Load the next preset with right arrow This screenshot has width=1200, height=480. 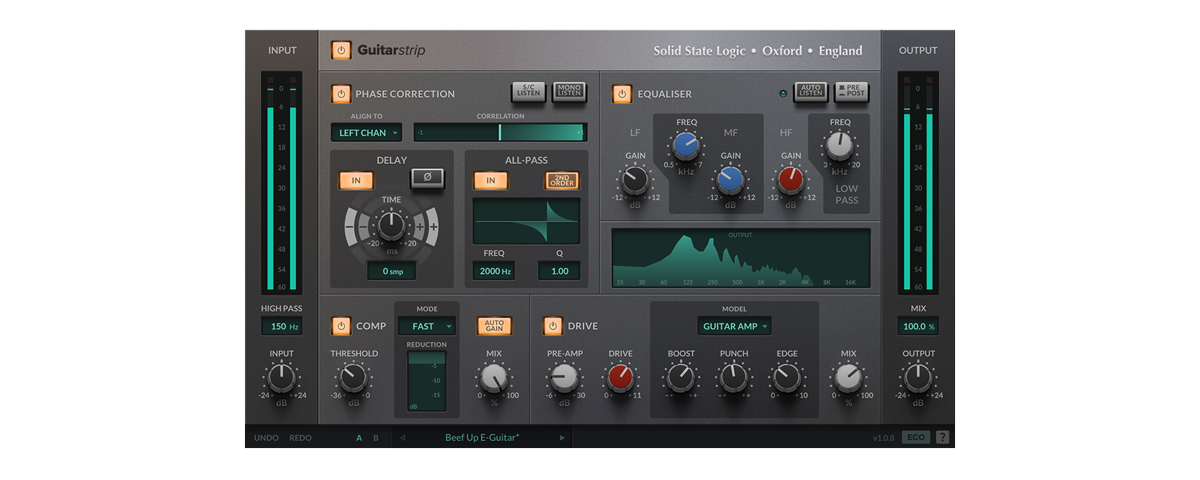(x=562, y=438)
